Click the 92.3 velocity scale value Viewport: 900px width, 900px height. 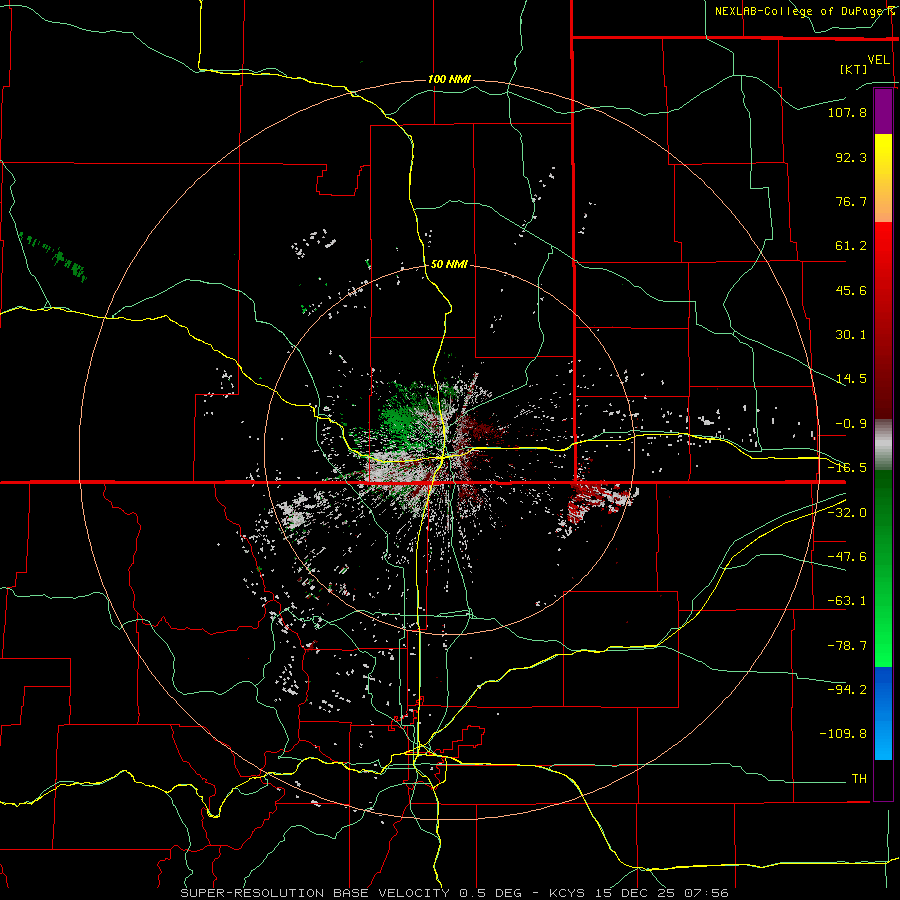(x=851, y=157)
